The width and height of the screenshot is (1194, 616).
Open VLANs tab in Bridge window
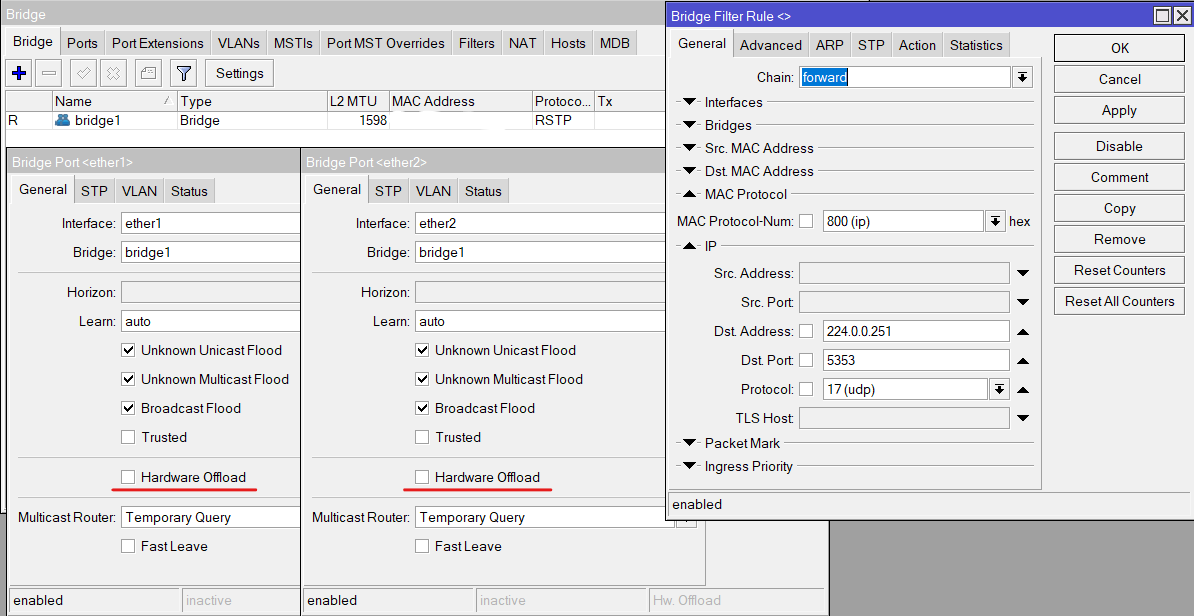coord(238,43)
